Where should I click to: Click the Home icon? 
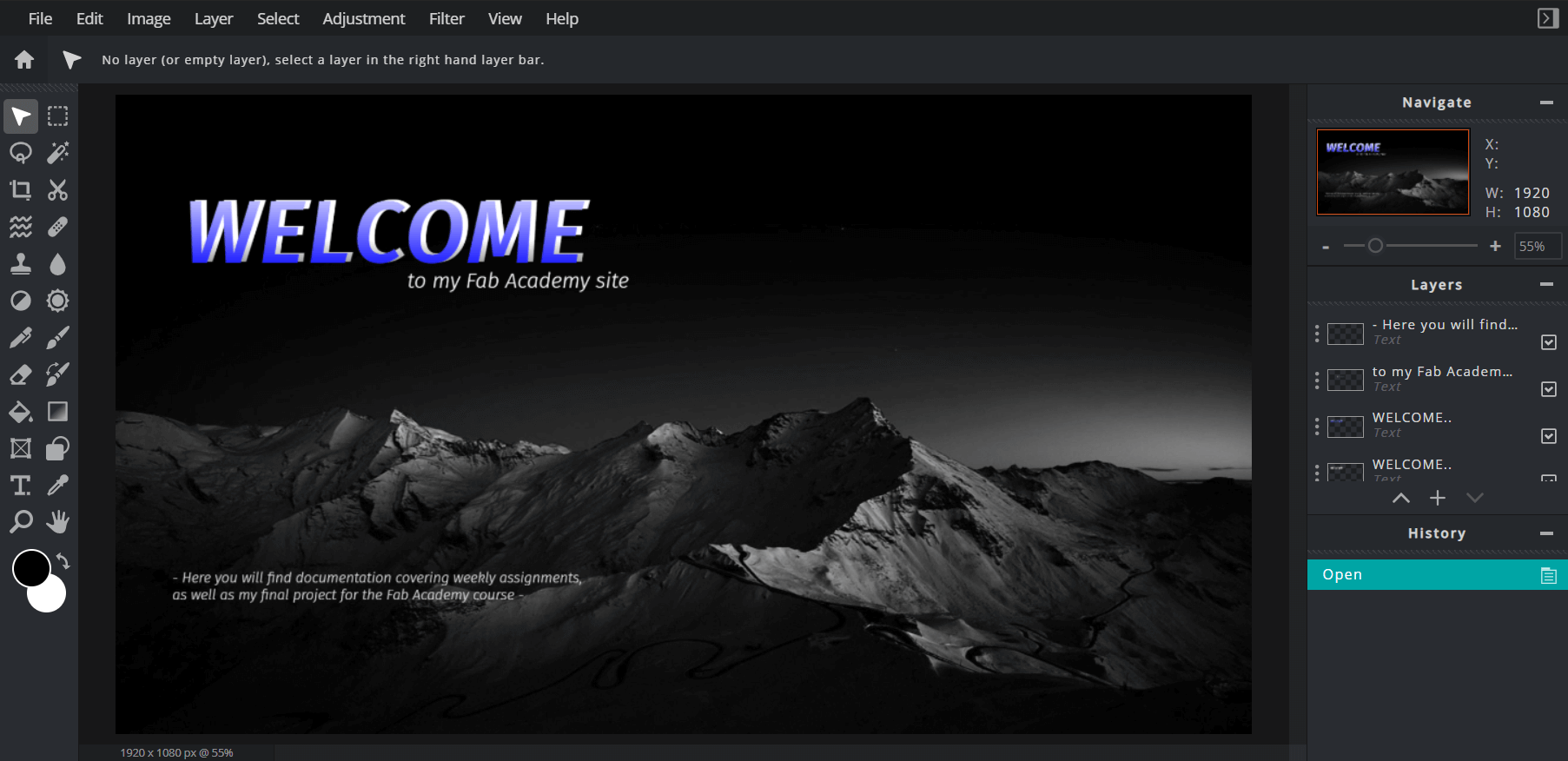pos(24,59)
